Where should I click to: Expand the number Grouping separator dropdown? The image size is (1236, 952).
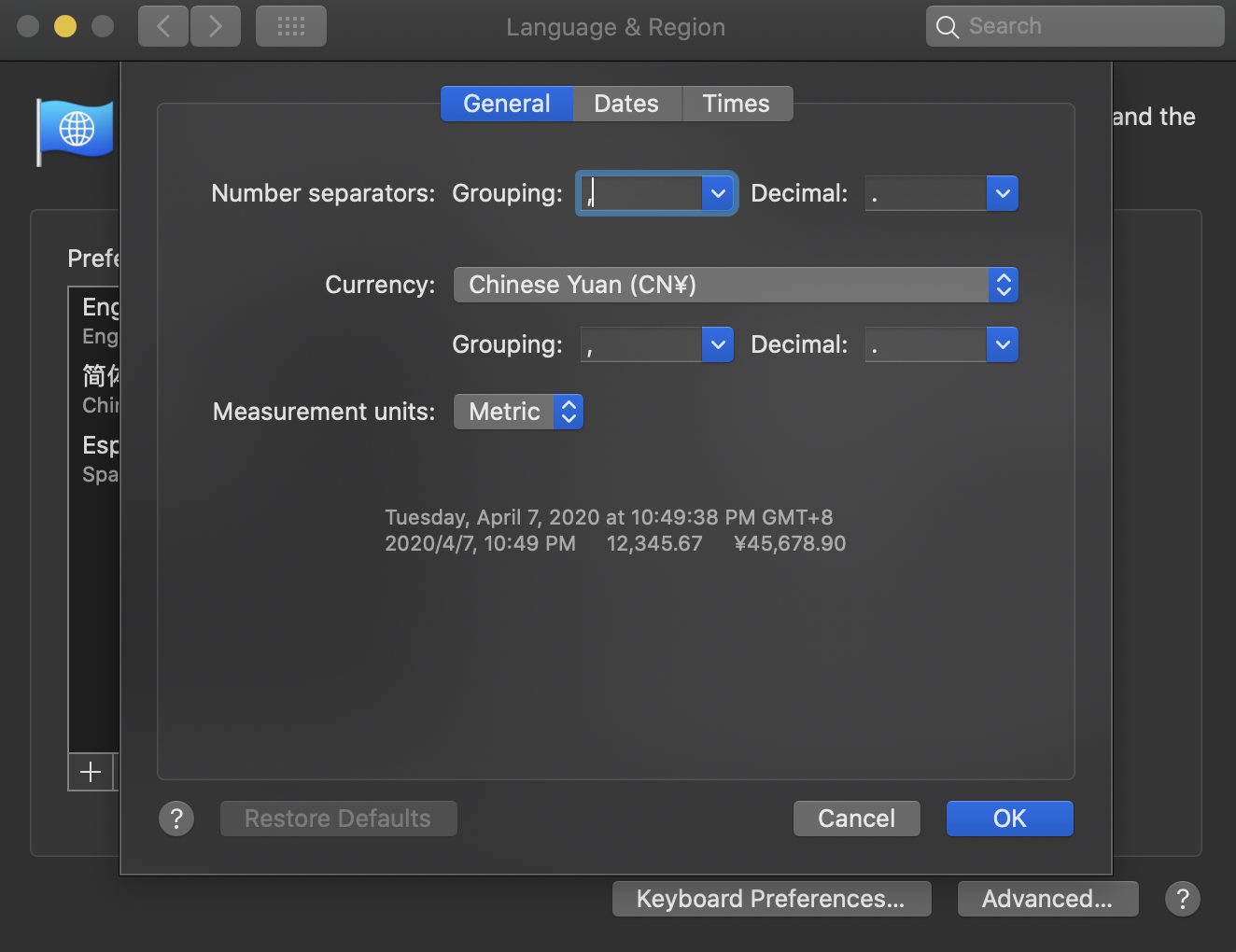pos(718,193)
